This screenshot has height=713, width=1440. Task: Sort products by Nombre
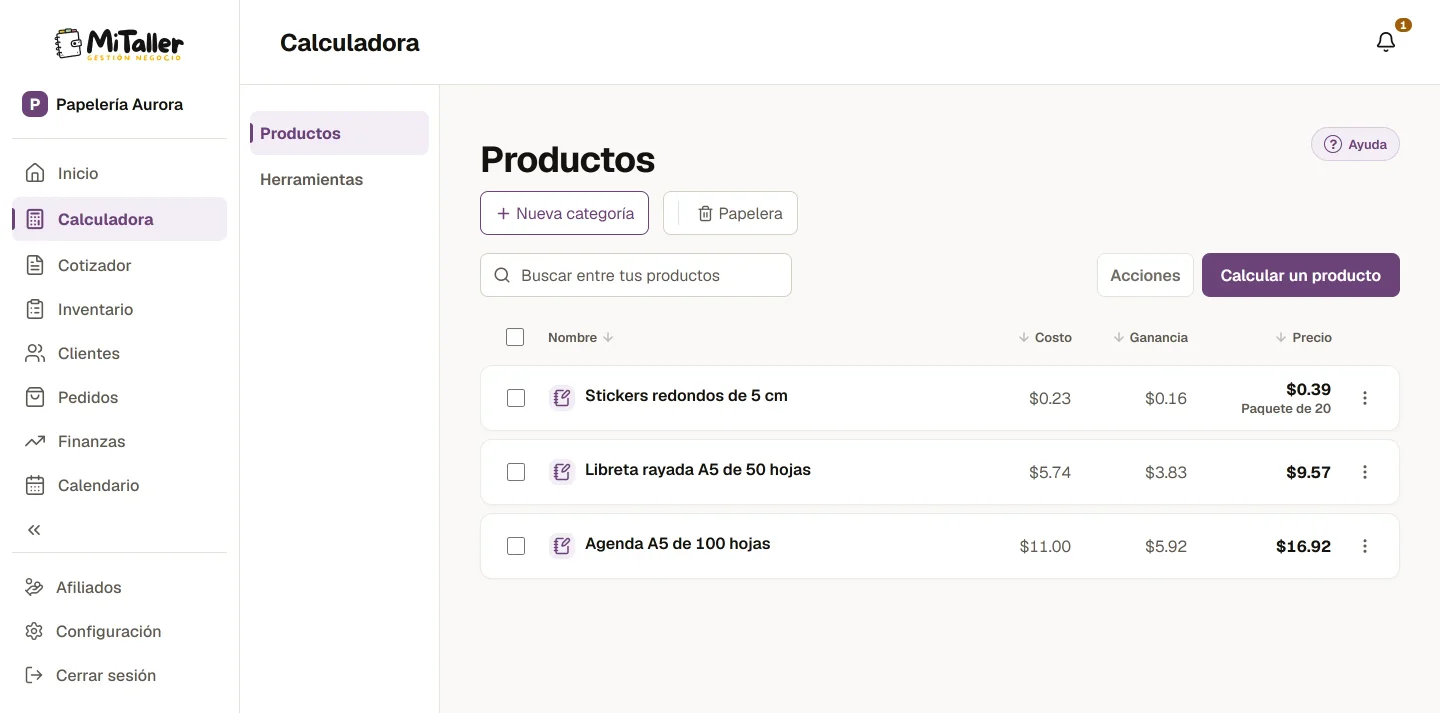click(581, 337)
